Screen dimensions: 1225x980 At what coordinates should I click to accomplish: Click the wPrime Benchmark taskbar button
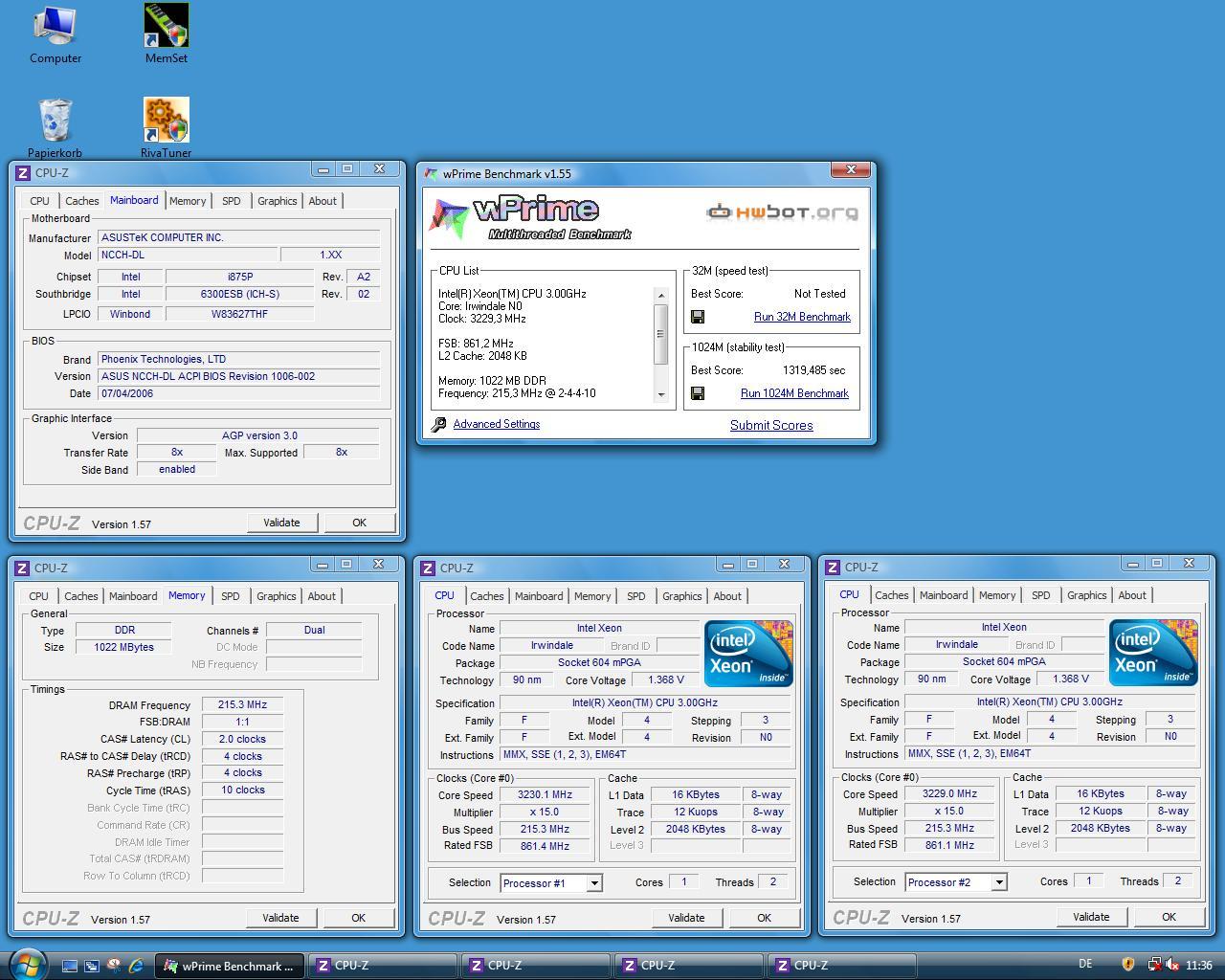[231, 966]
